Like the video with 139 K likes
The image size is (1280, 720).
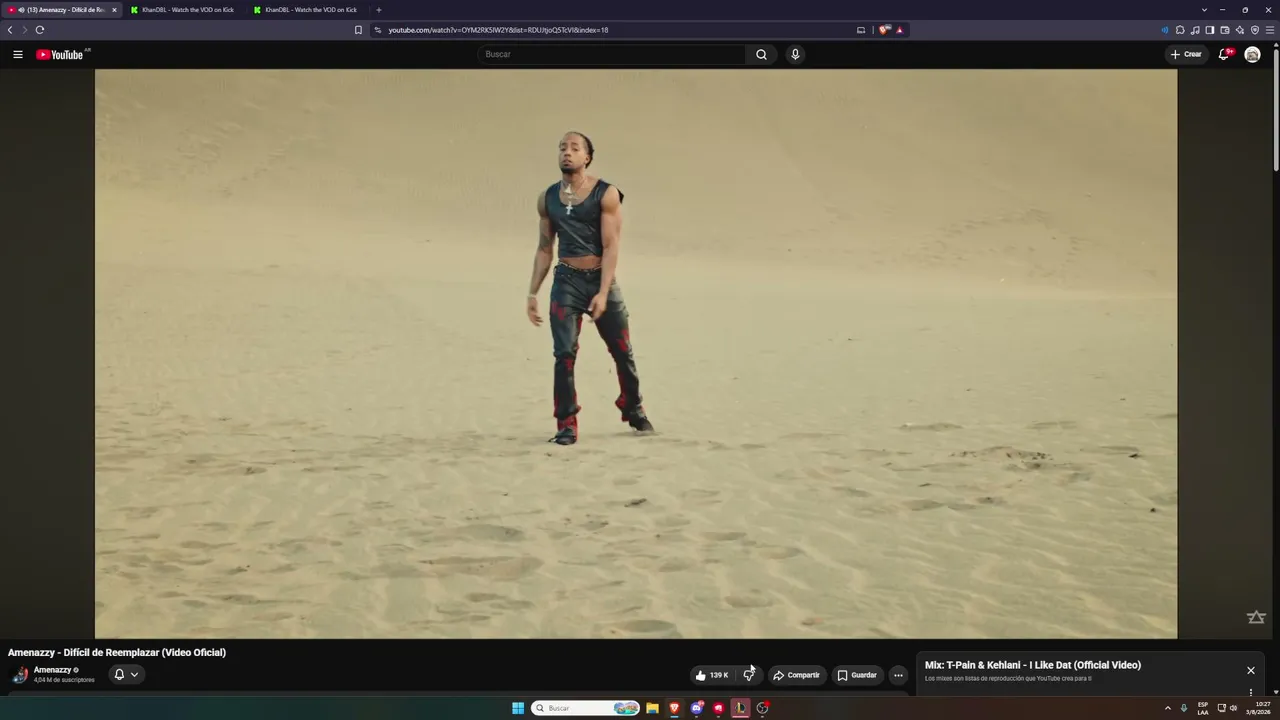coord(712,675)
